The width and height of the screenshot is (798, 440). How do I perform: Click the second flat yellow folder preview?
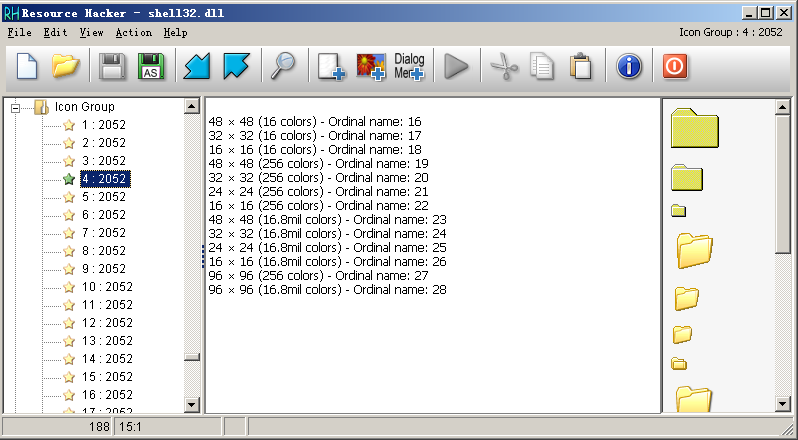(x=687, y=178)
